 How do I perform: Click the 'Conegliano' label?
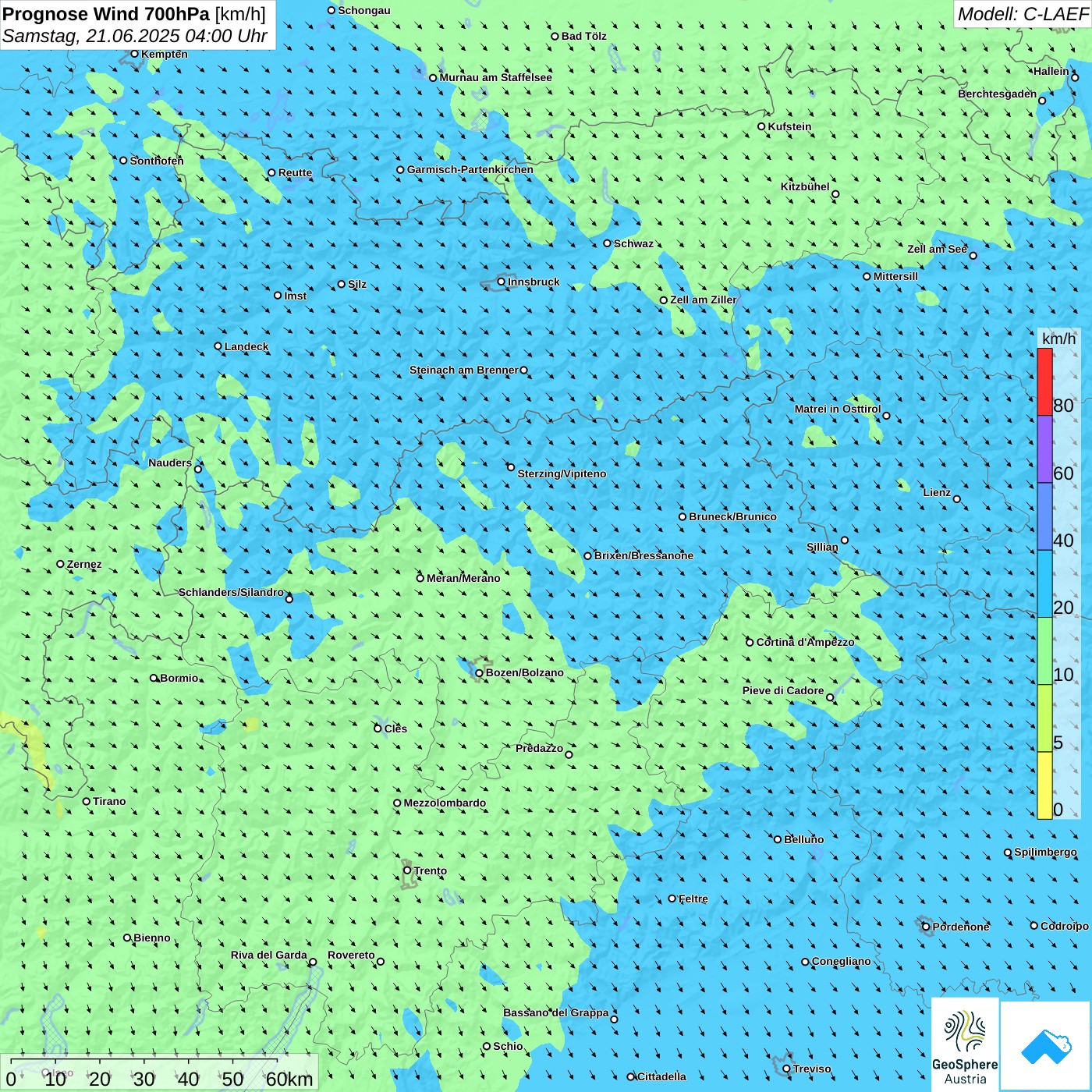pos(842,961)
